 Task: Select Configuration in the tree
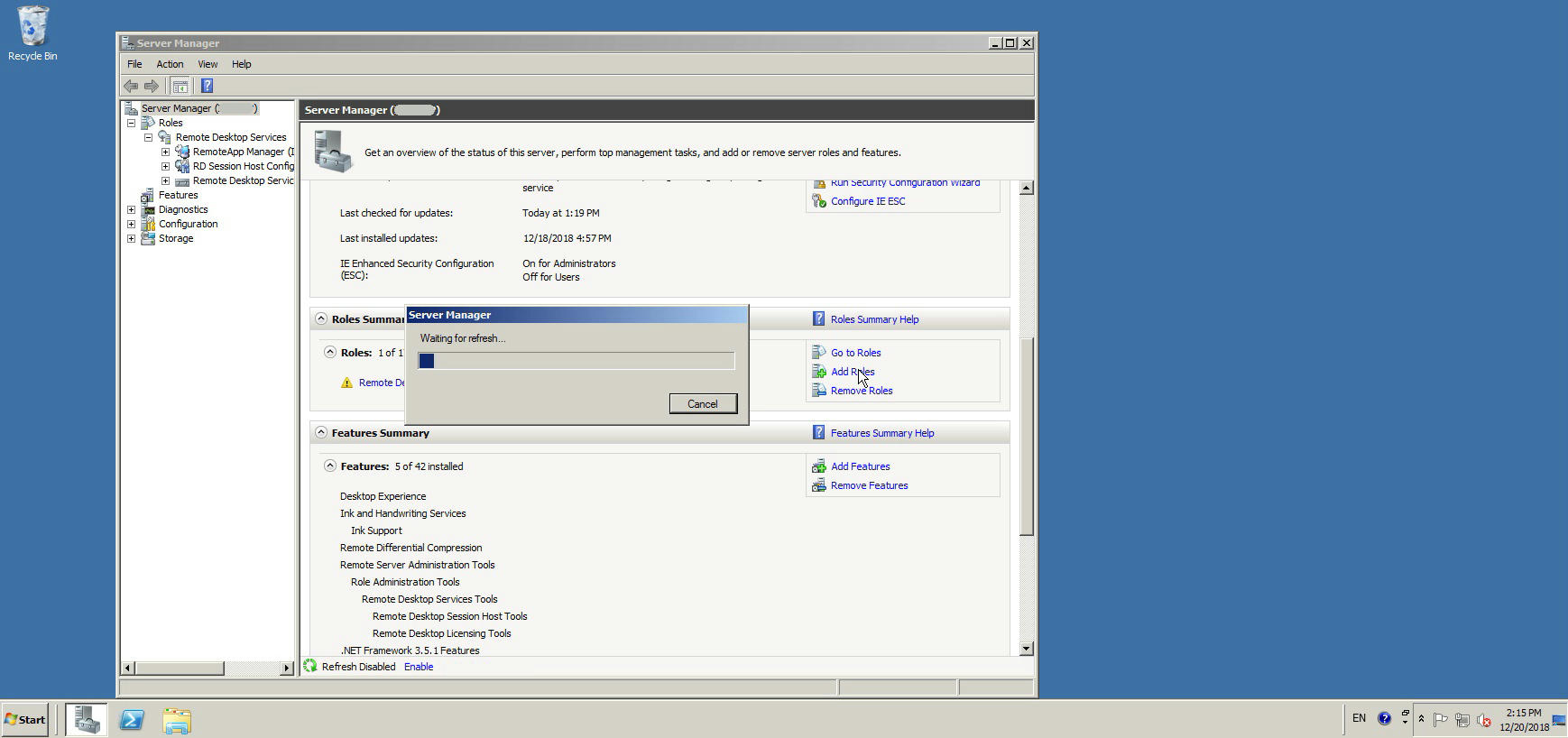pyautogui.click(x=188, y=224)
